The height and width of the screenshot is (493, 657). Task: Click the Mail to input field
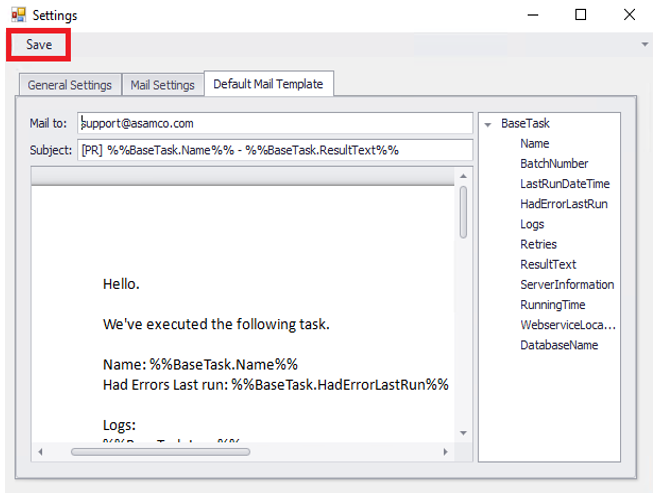pyautogui.click(x=274, y=123)
